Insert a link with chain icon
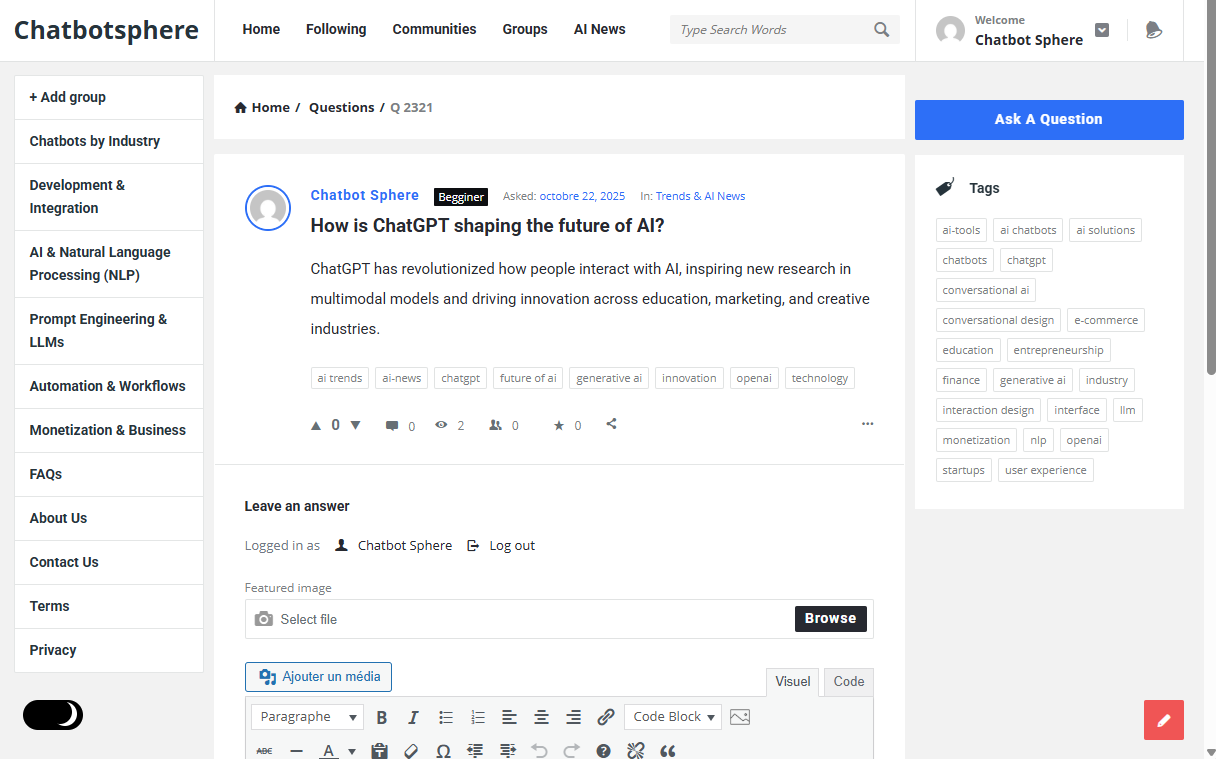 point(605,717)
